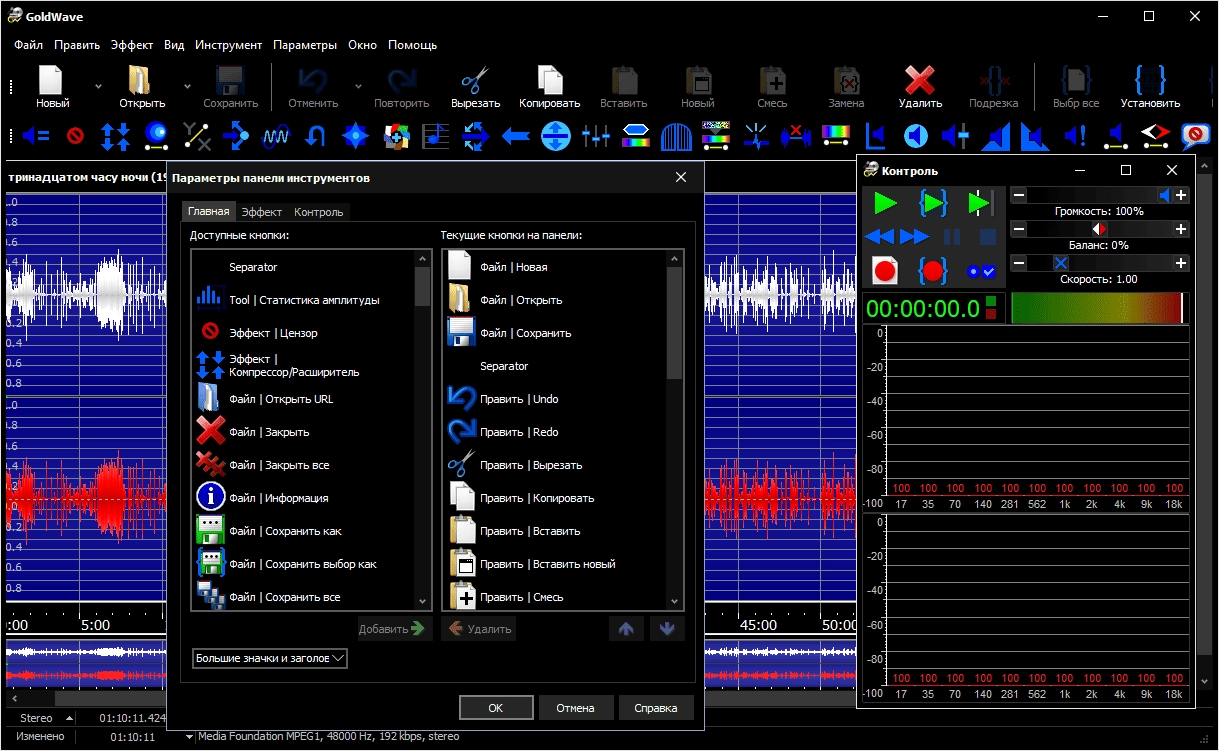
Task: Switch to the Эффект tab in dialog
Action: [262, 212]
